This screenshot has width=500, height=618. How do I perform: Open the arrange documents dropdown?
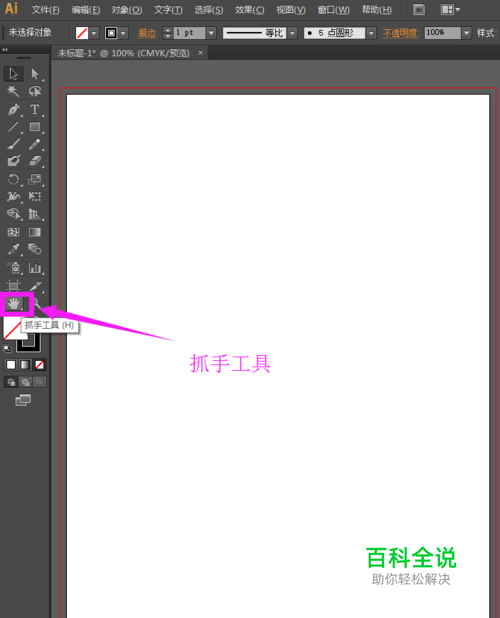[450, 9]
